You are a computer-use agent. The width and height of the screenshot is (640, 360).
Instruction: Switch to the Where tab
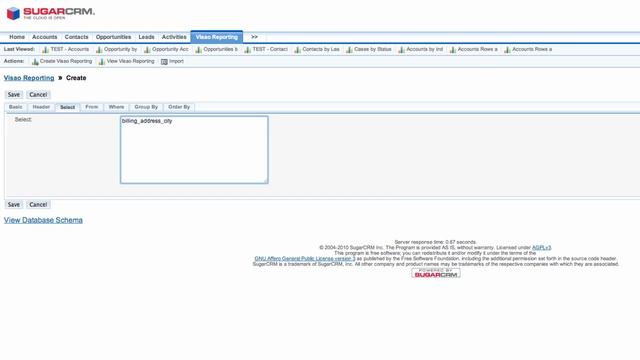pos(116,107)
